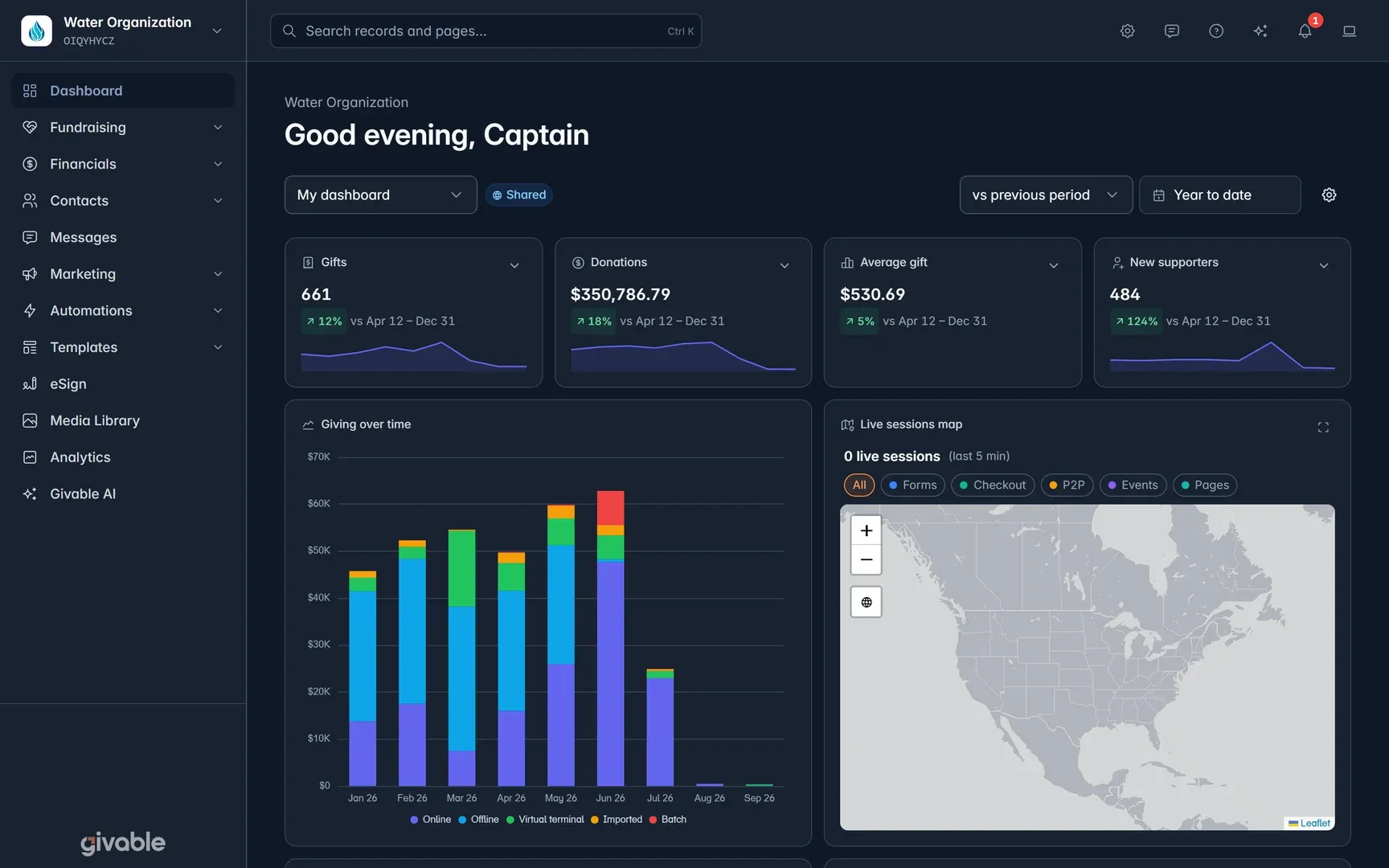This screenshot has width=1389, height=868.
Task: Open settings gear in top bar
Action: pos(1128,31)
